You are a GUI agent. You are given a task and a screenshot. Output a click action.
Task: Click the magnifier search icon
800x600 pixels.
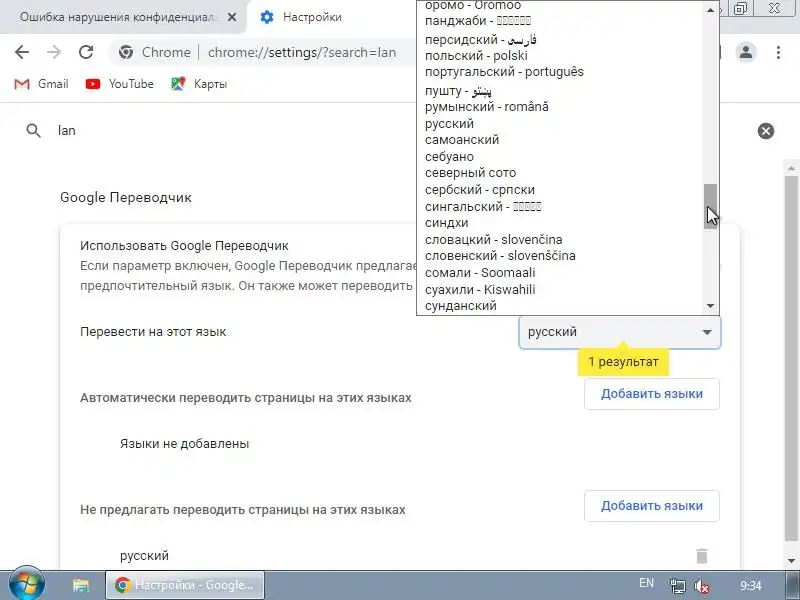pyautogui.click(x=33, y=131)
